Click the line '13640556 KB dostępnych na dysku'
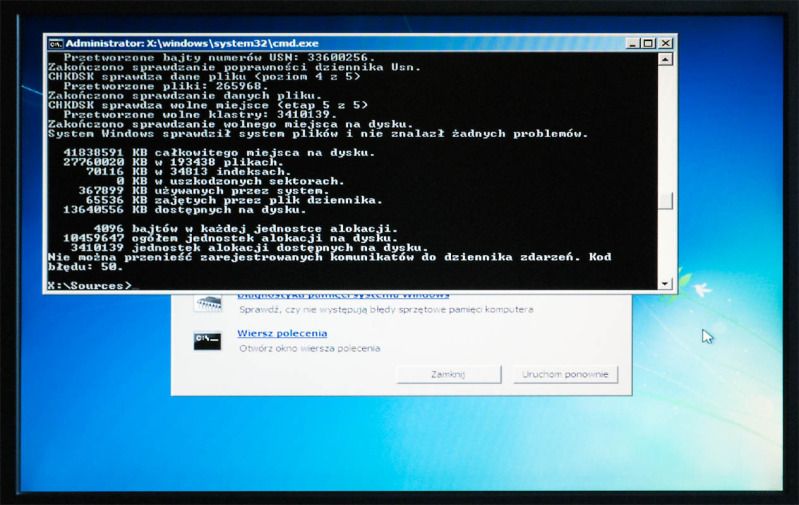 tap(184, 209)
